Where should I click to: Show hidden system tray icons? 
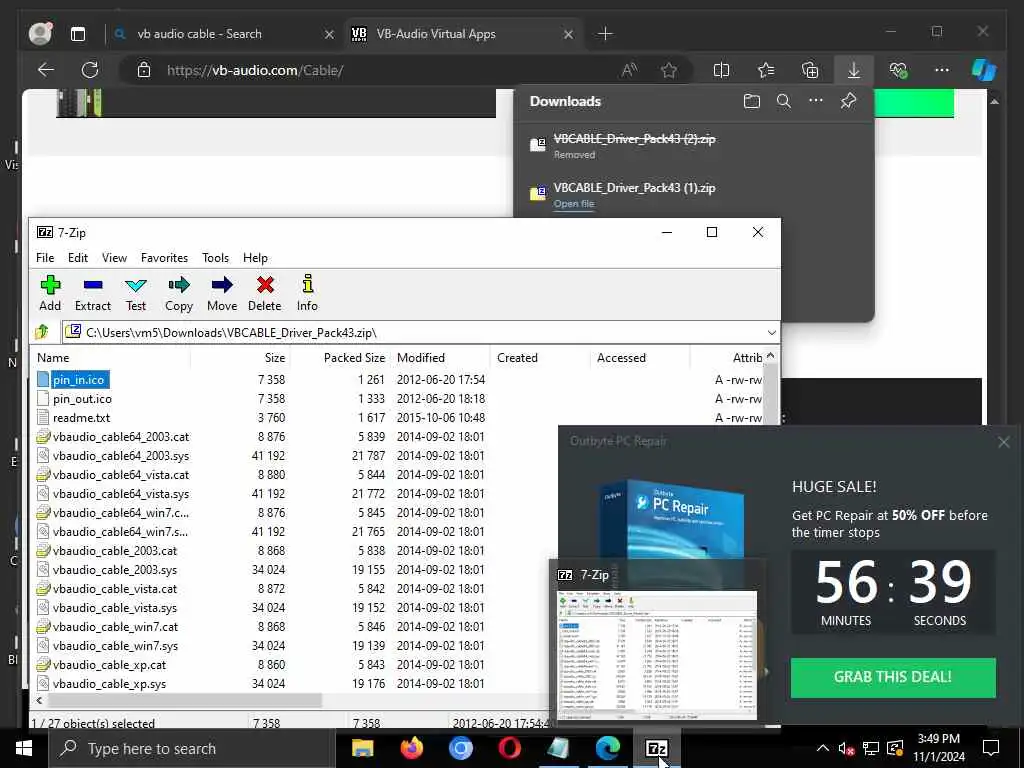point(823,748)
